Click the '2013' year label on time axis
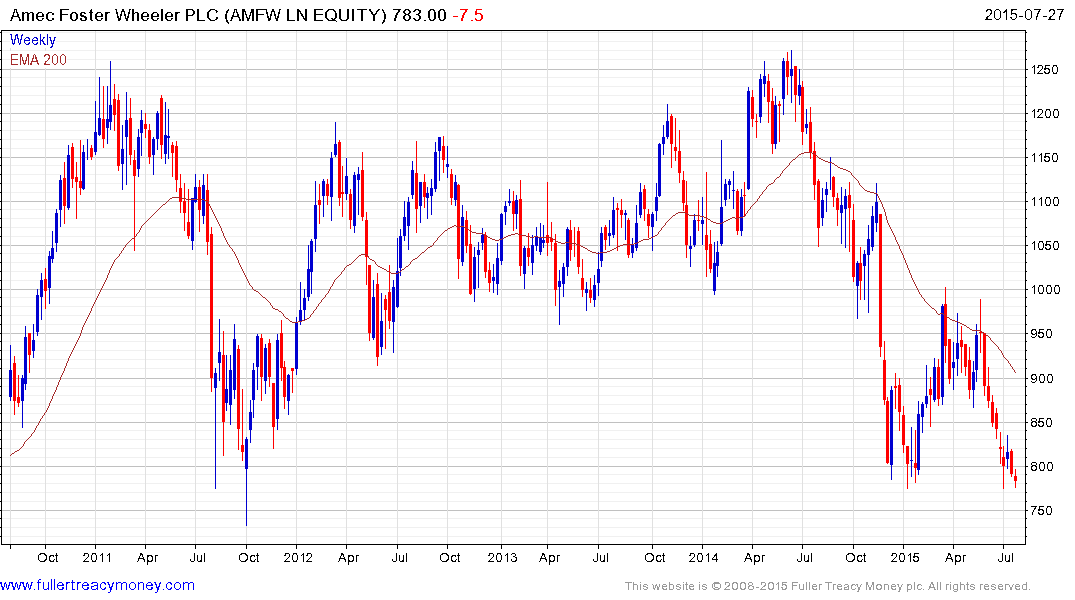Viewport: 1075px width, 600px height. pos(502,557)
